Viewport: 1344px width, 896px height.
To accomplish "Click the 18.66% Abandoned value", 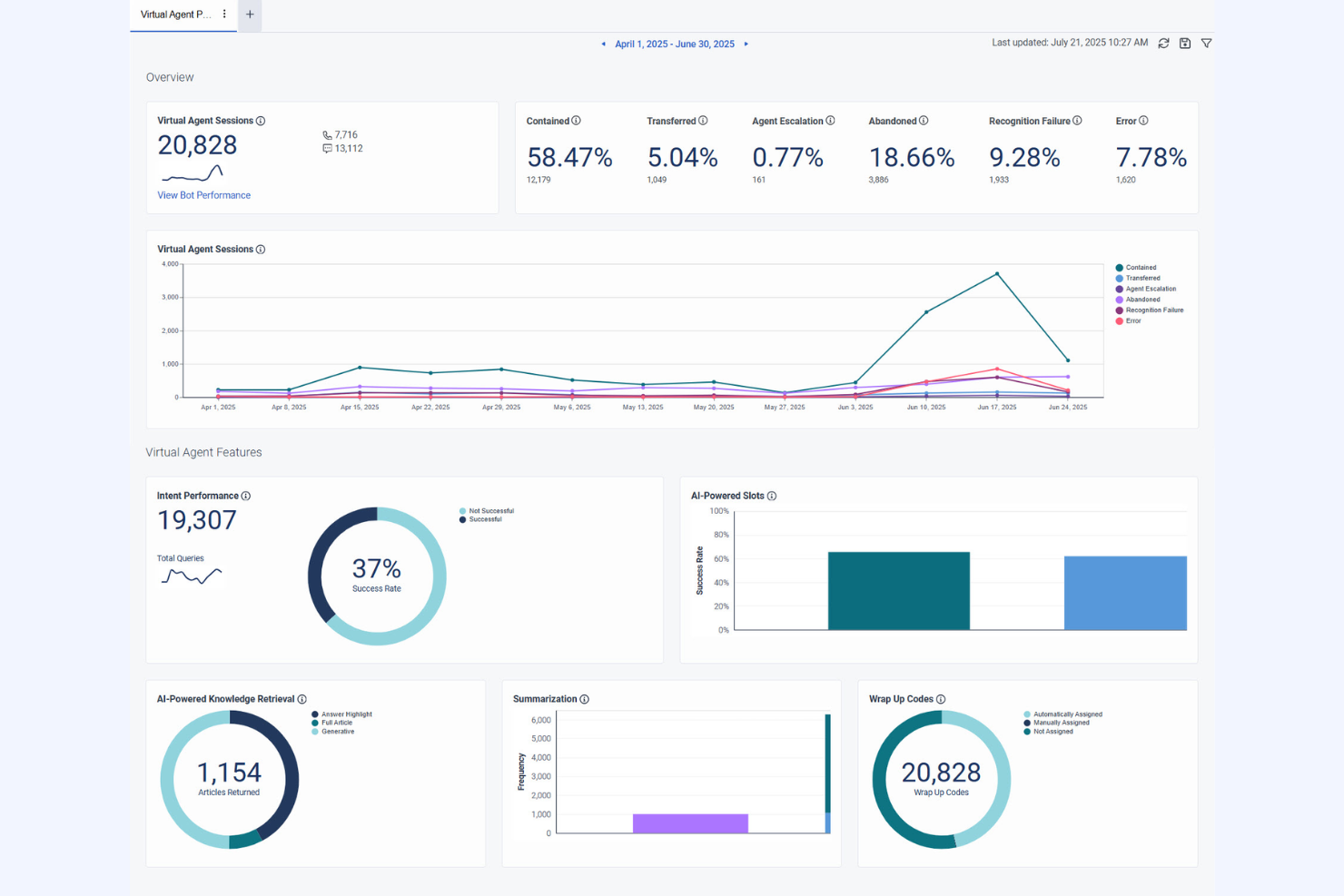I will click(x=912, y=158).
